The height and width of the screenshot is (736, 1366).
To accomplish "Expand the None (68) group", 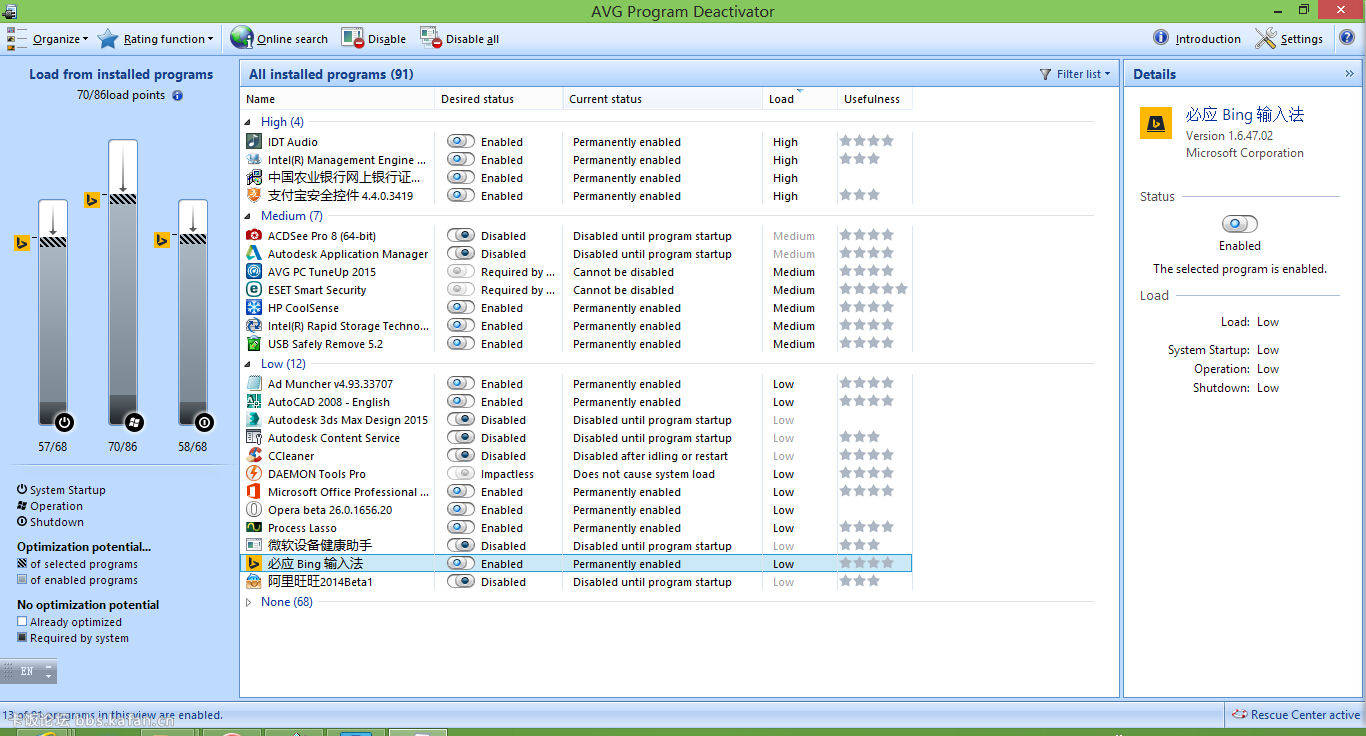I will click(x=250, y=602).
